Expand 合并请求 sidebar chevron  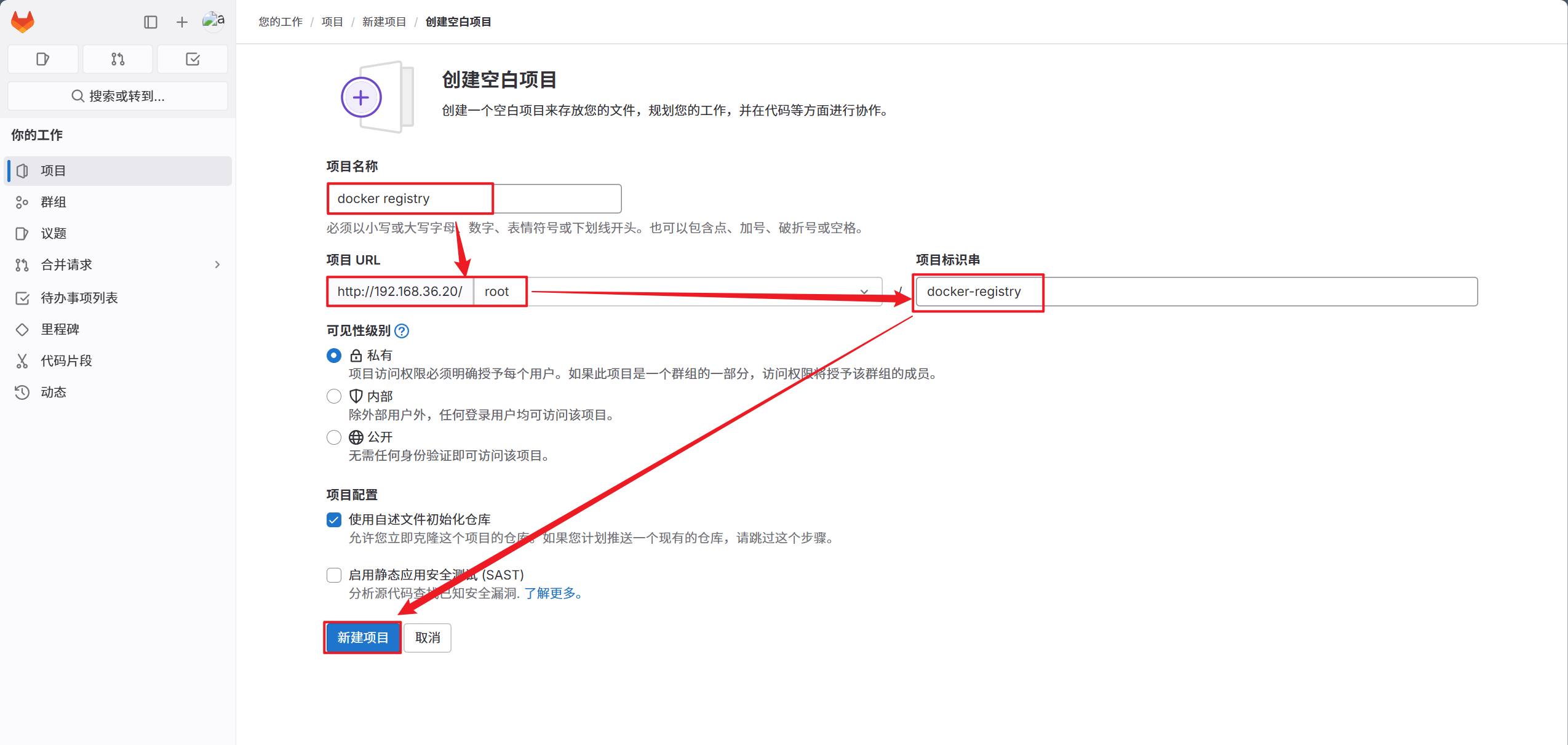(217, 265)
